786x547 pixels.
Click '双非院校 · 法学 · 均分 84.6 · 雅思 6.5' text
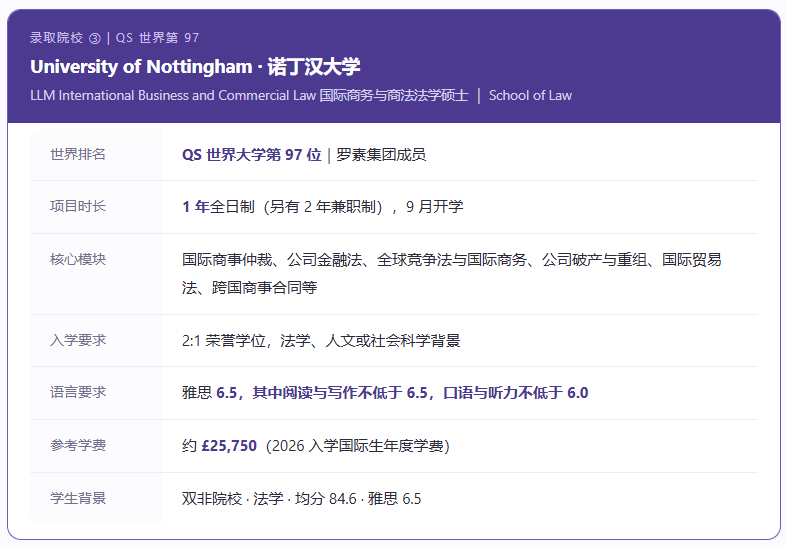pyautogui.click(x=301, y=499)
